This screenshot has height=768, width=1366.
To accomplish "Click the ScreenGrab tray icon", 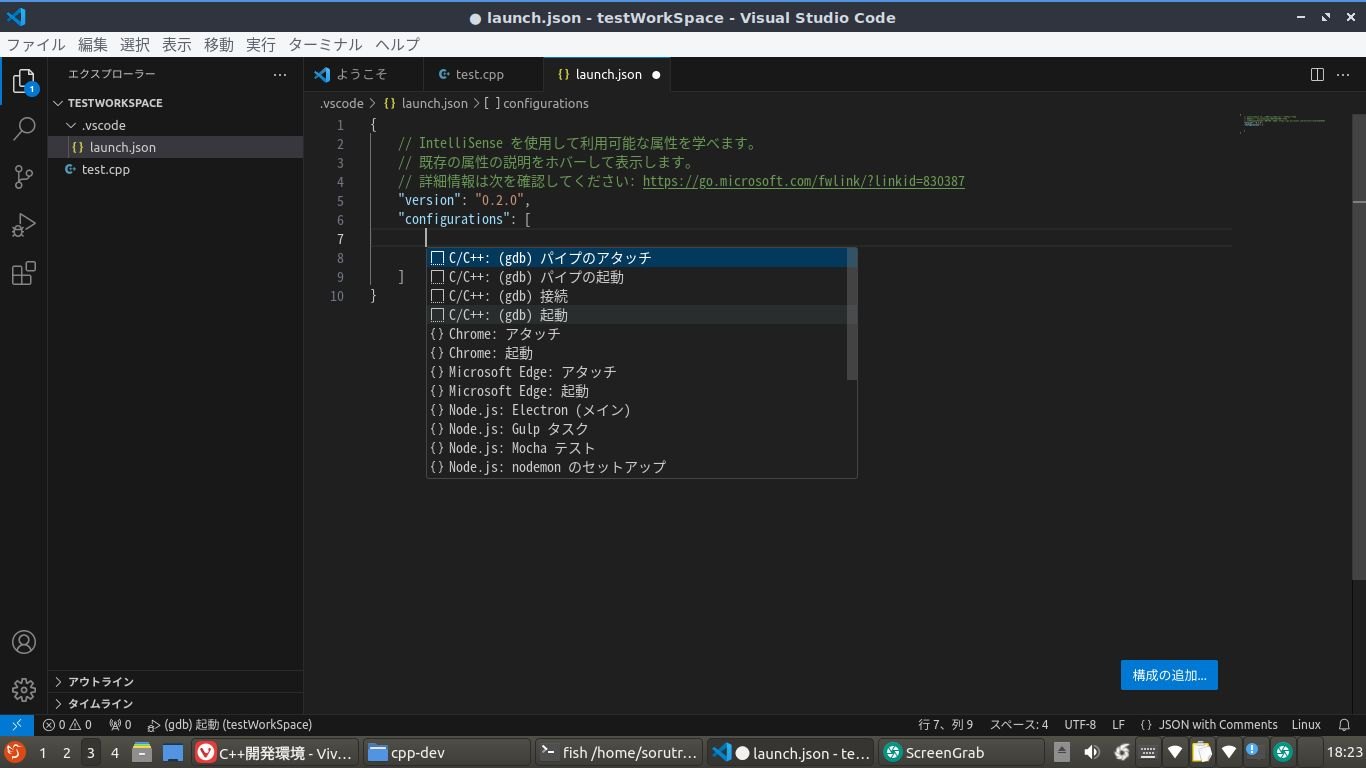I will pyautogui.click(x=1283, y=752).
